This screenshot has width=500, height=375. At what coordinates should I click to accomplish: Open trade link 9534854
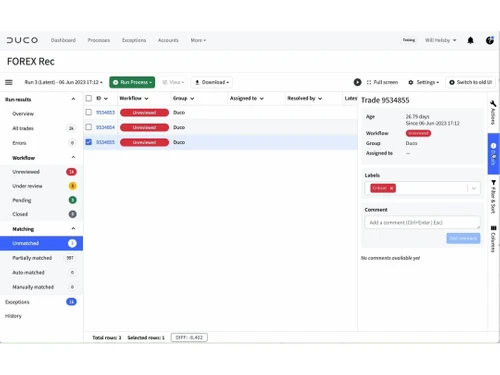(105, 127)
